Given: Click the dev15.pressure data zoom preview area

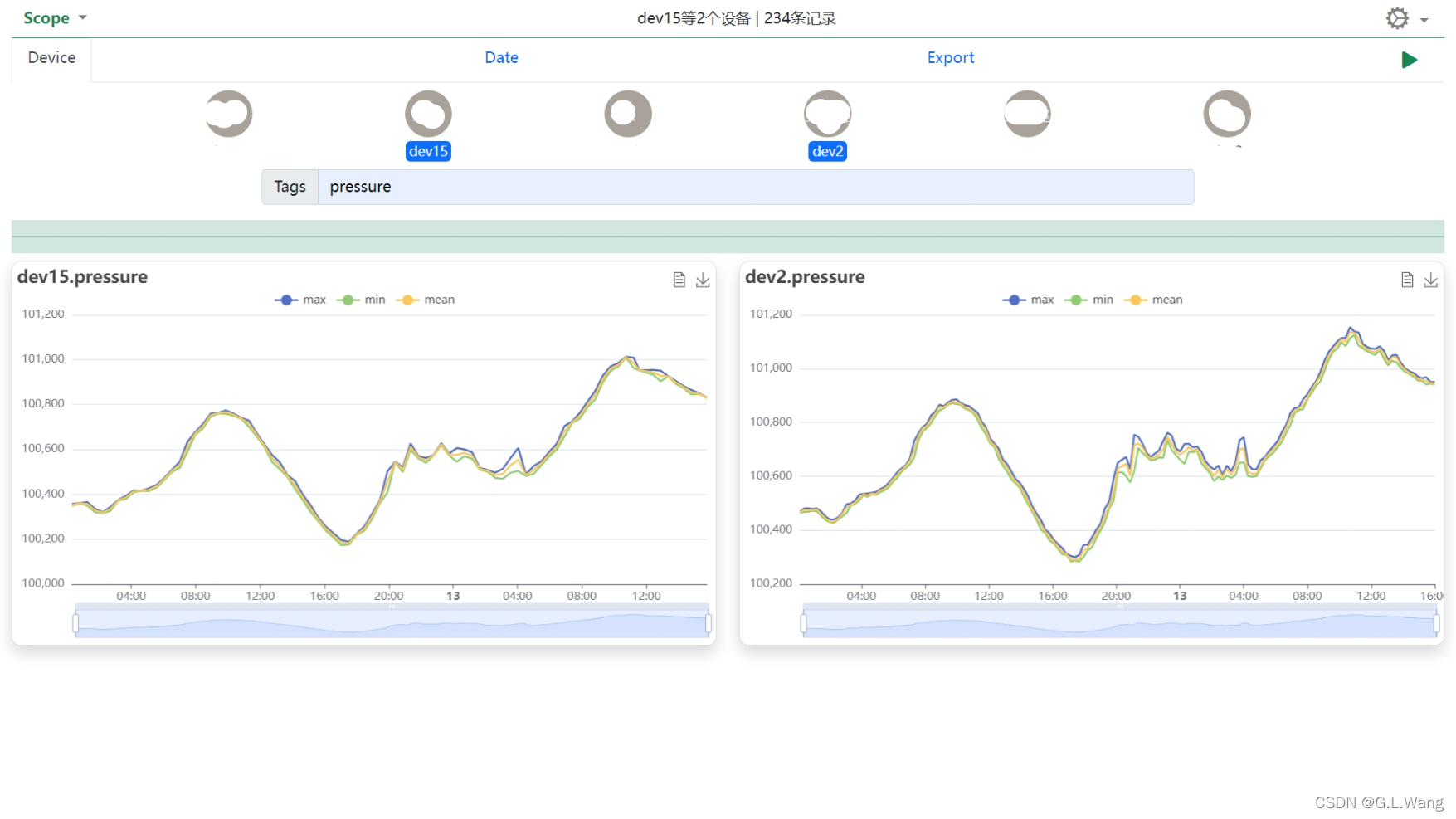Looking at the screenshot, I should [392, 623].
